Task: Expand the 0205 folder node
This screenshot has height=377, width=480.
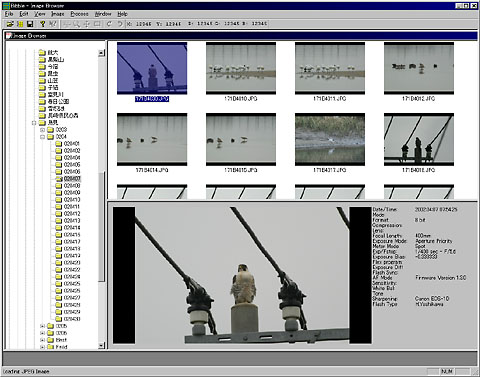Action: tap(42, 326)
